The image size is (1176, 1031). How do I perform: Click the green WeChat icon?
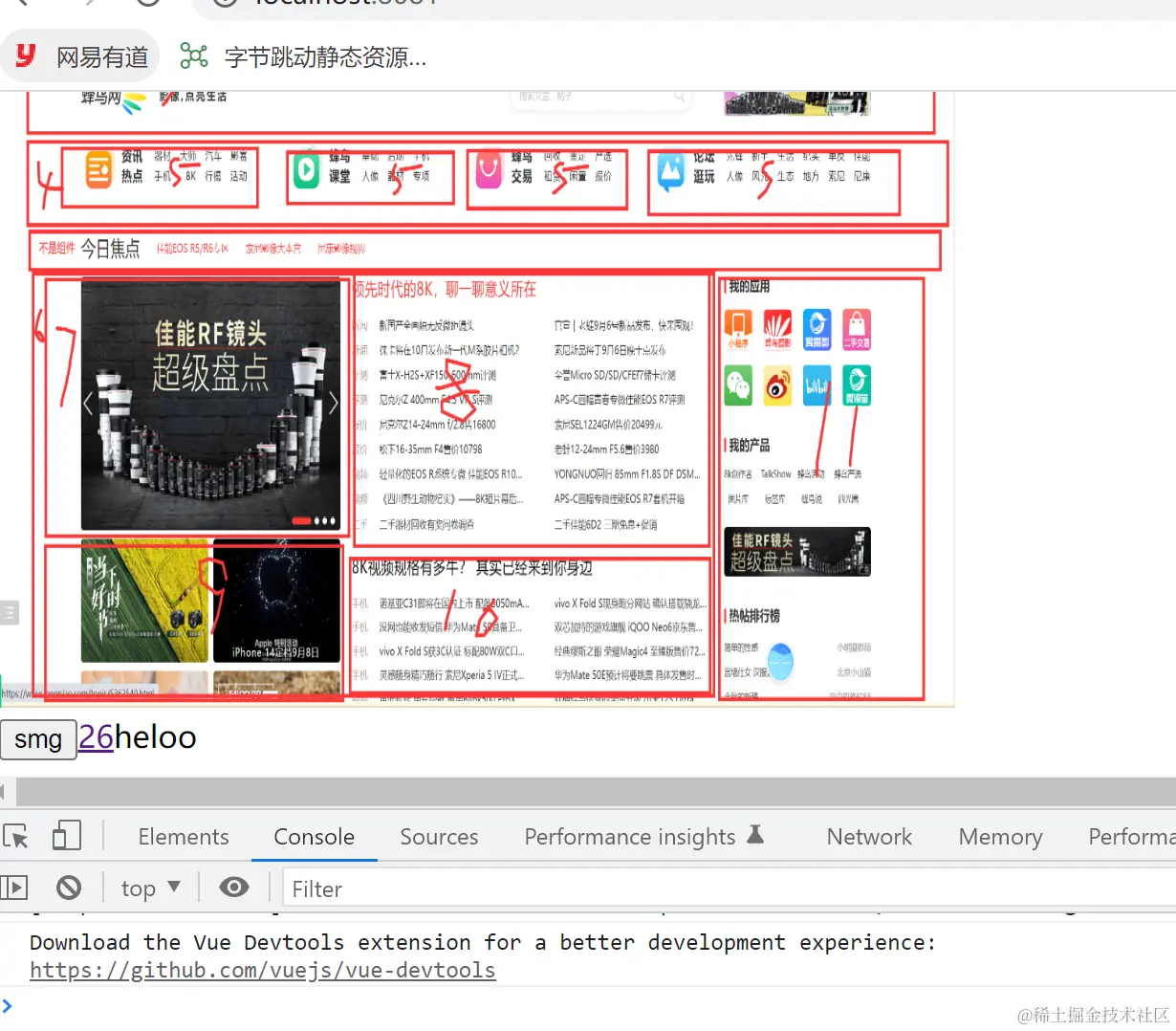(738, 384)
